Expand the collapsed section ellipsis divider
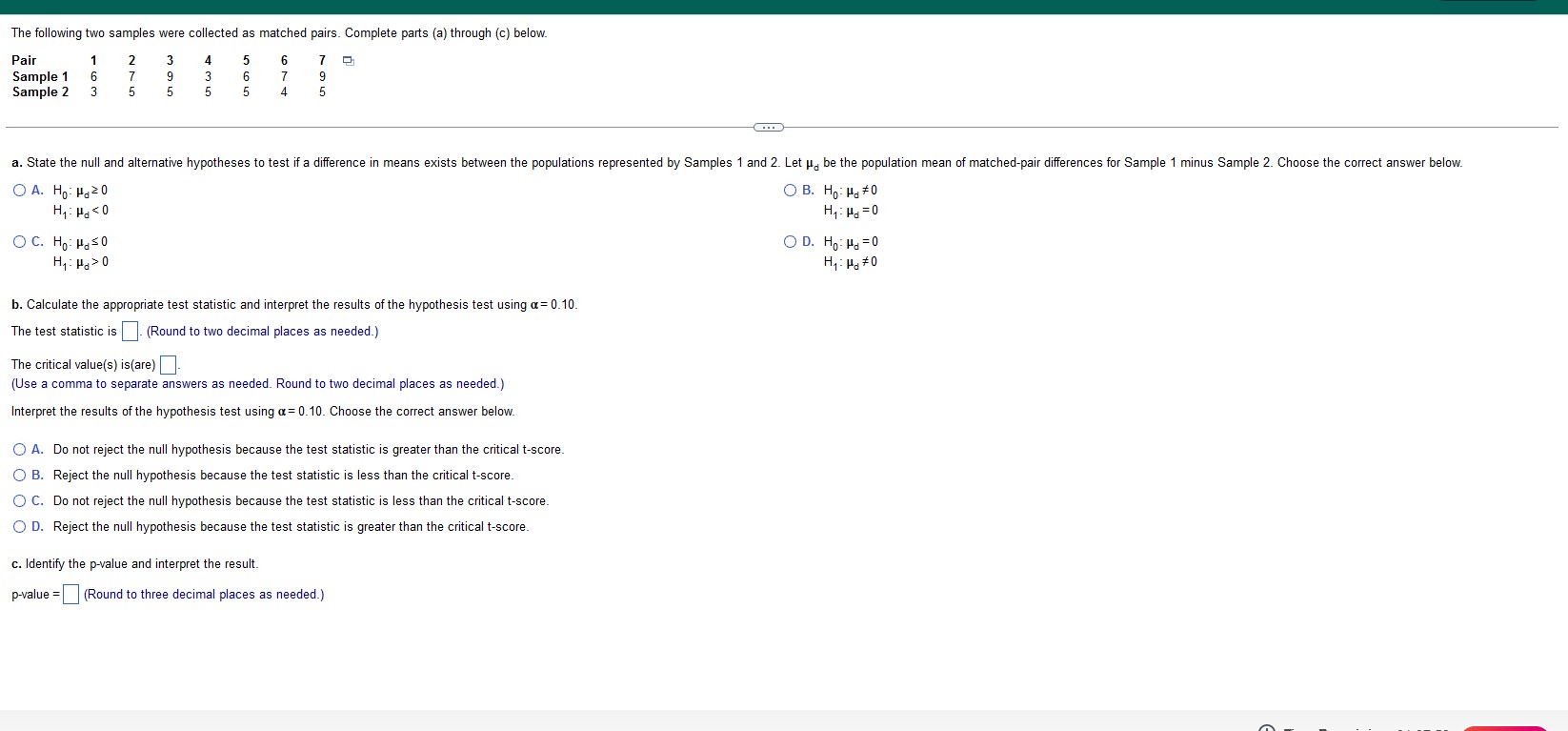 768,127
